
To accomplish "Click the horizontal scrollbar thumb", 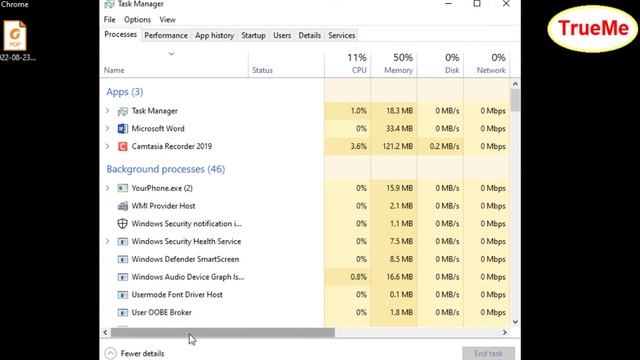I will (223, 333).
